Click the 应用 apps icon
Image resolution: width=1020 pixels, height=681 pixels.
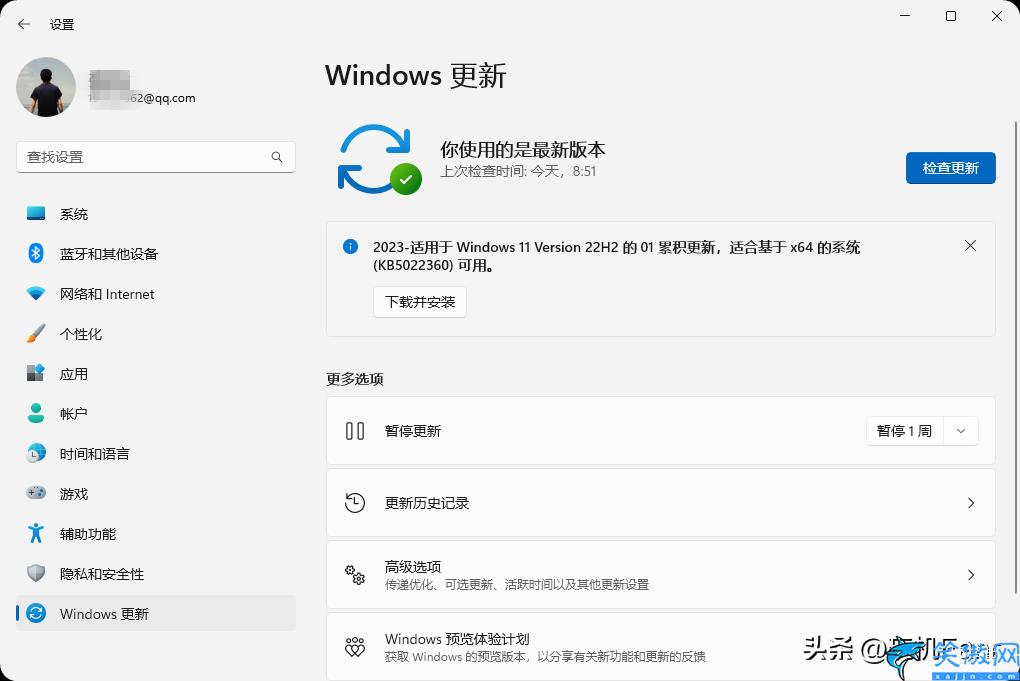[36, 373]
